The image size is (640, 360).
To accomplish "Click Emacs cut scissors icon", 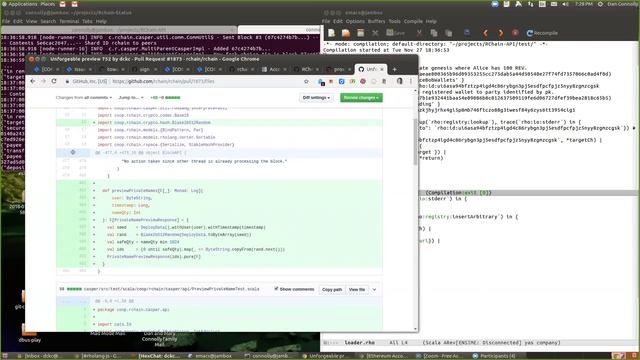I will pyautogui.click(x=419, y=33).
